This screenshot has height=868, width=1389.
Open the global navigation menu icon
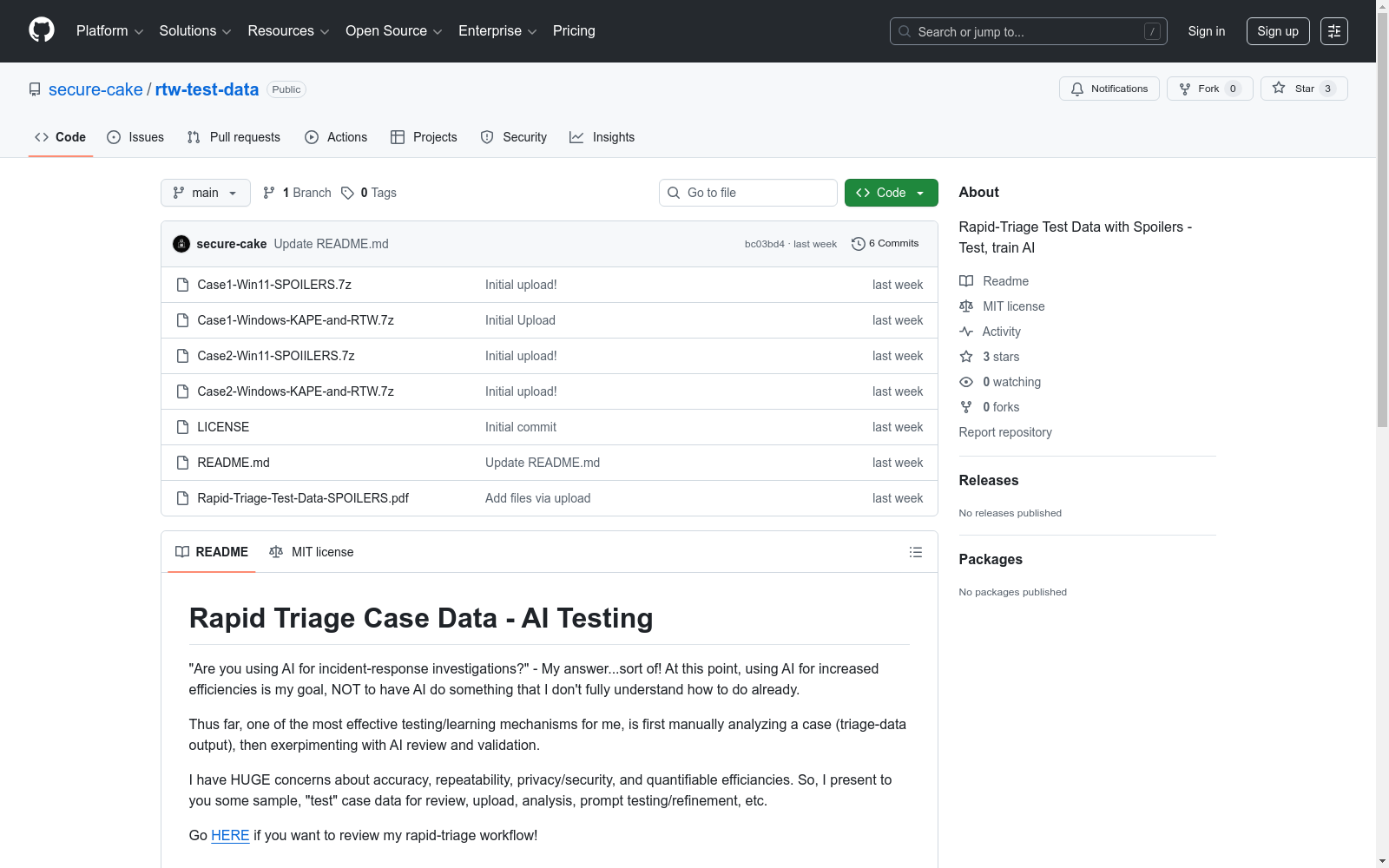pos(1334,31)
